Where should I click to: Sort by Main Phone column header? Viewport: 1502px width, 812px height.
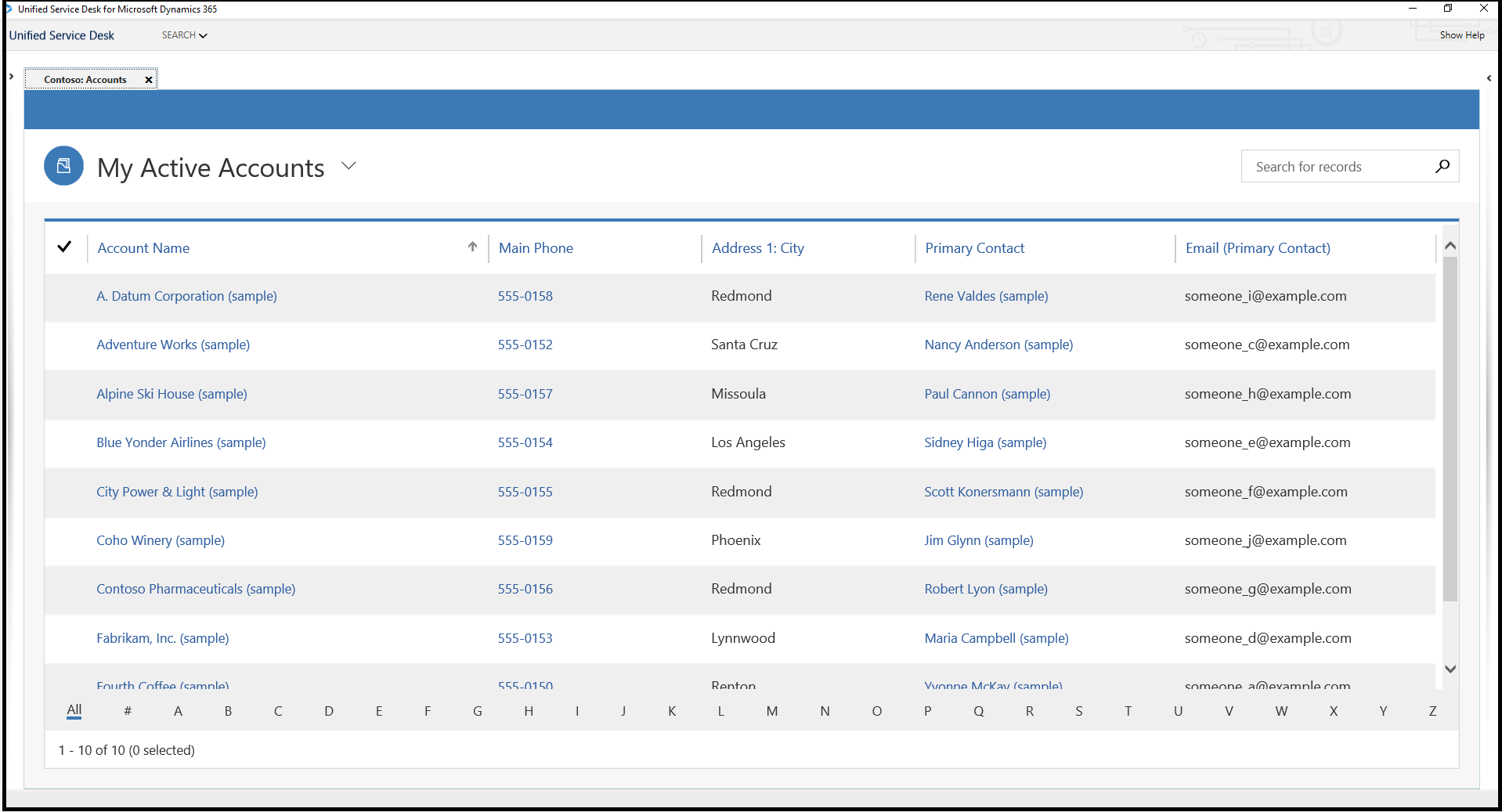coord(536,248)
